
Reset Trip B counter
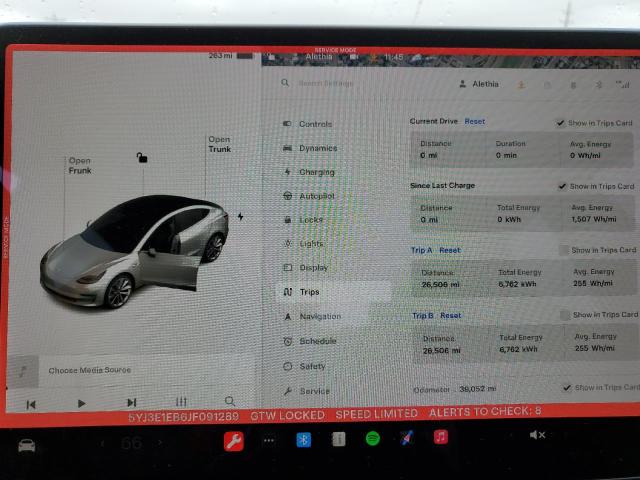coord(451,316)
